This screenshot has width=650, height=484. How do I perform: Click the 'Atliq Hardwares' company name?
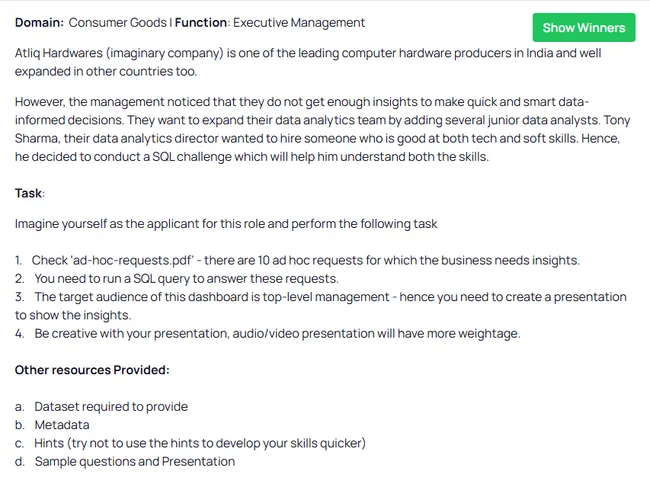coord(58,53)
